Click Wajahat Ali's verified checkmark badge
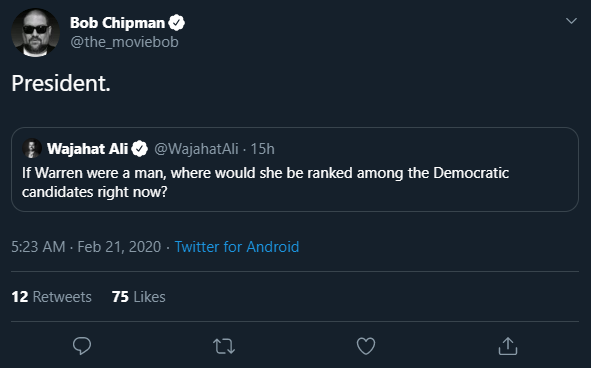The height and width of the screenshot is (368, 591). pyautogui.click(x=140, y=149)
